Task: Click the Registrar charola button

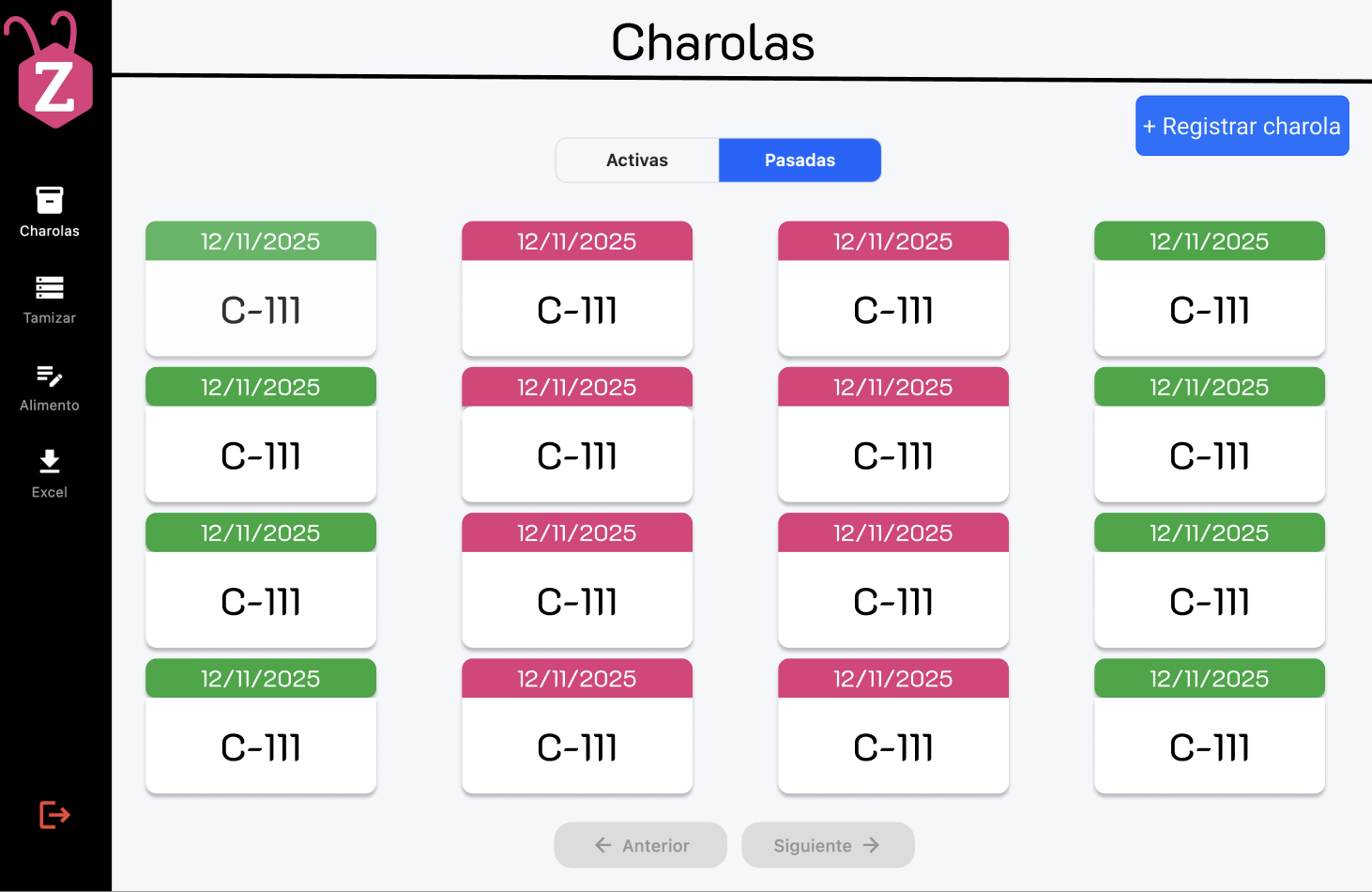Action: (1242, 126)
